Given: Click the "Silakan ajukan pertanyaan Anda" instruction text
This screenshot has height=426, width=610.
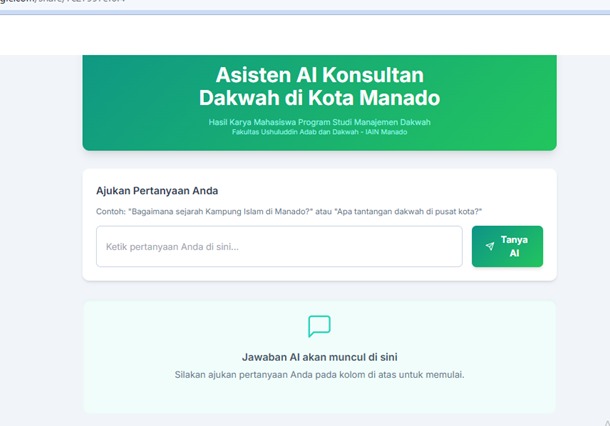Looking at the screenshot, I should 319,375.
